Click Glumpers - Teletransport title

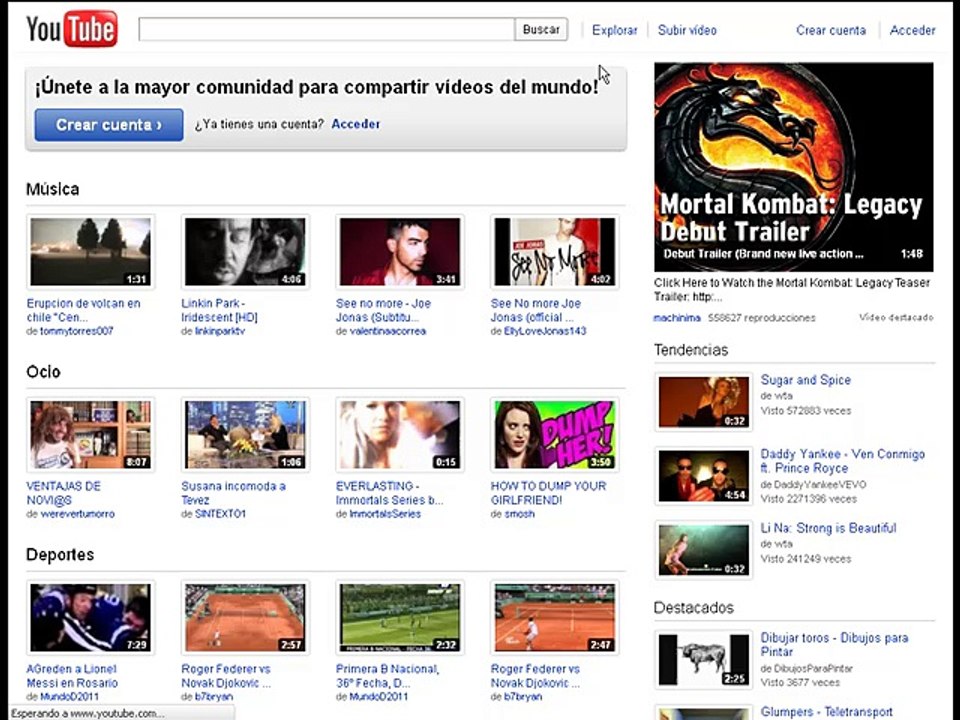[x=827, y=712]
